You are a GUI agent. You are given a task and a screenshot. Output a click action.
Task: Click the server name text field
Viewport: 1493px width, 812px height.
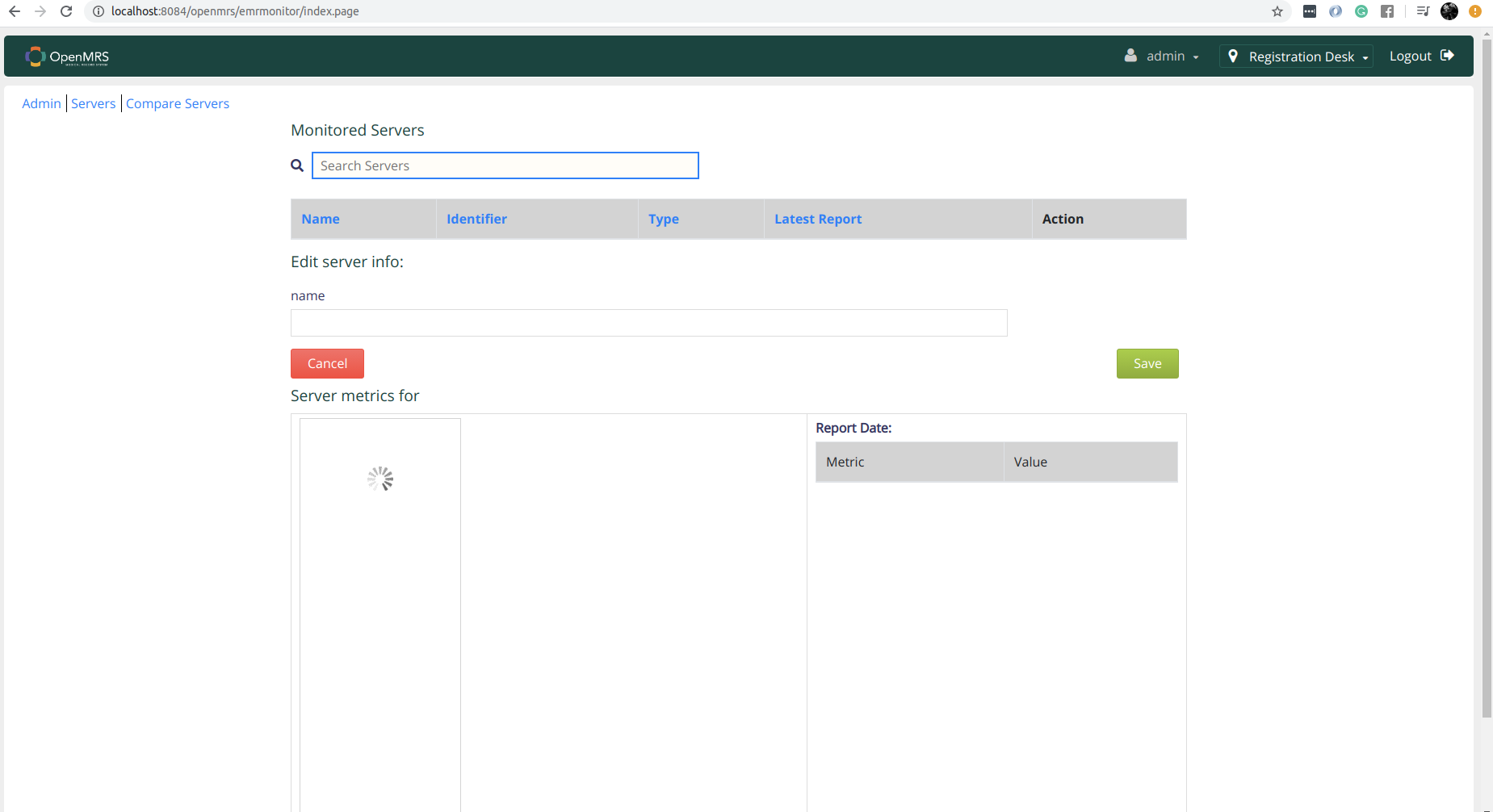tap(648, 323)
